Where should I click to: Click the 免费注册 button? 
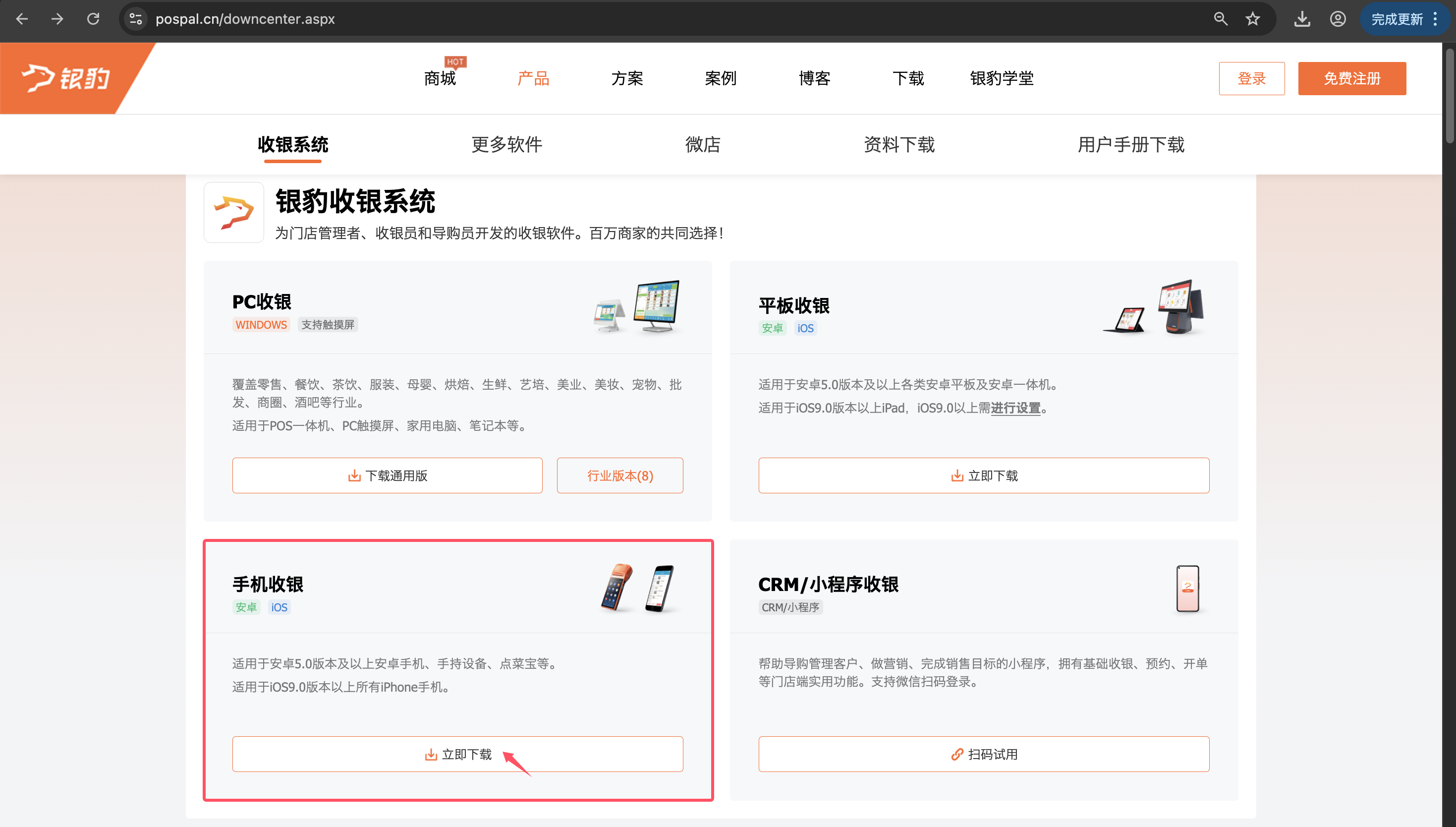(1352, 78)
